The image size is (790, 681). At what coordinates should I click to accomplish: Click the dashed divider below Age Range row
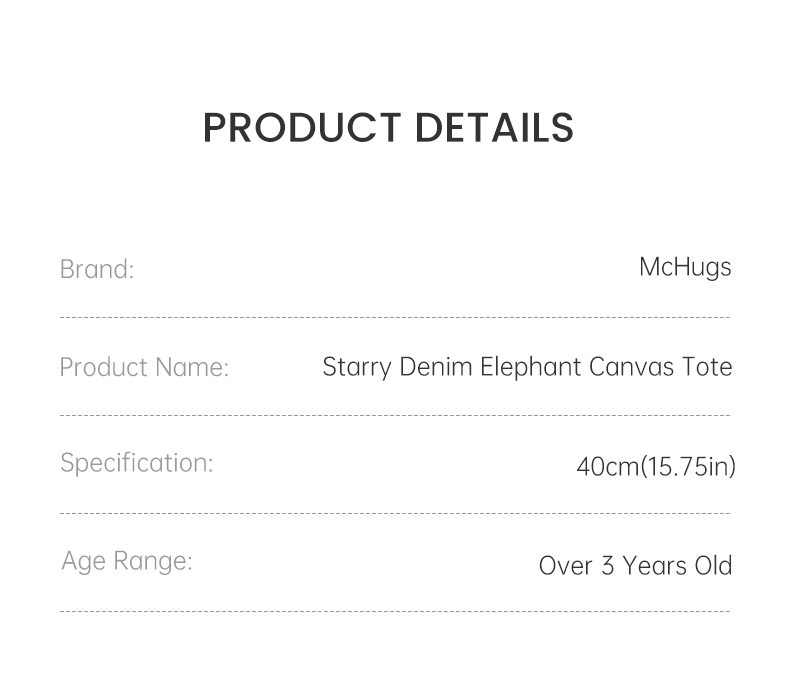pyautogui.click(x=395, y=611)
